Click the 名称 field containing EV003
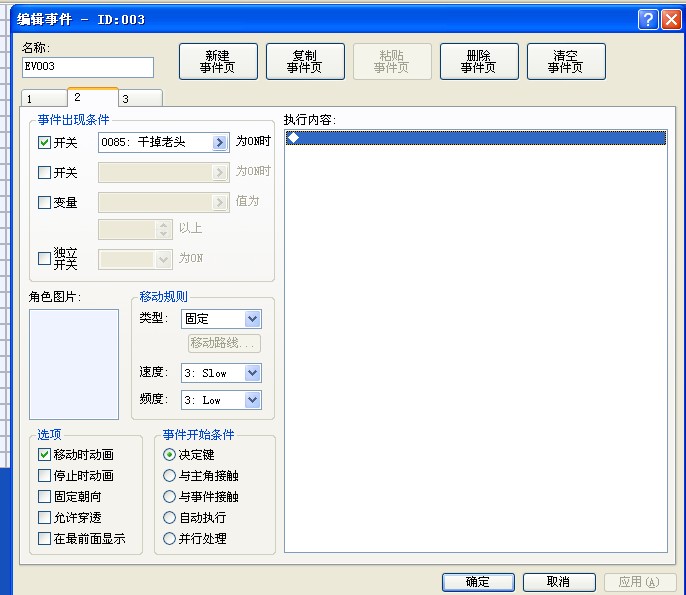The height and width of the screenshot is (595, 686). coord(88,67)
